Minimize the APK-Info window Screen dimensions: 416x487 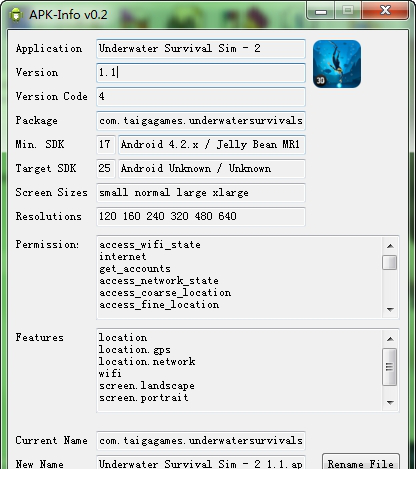(x=321, y=11)
